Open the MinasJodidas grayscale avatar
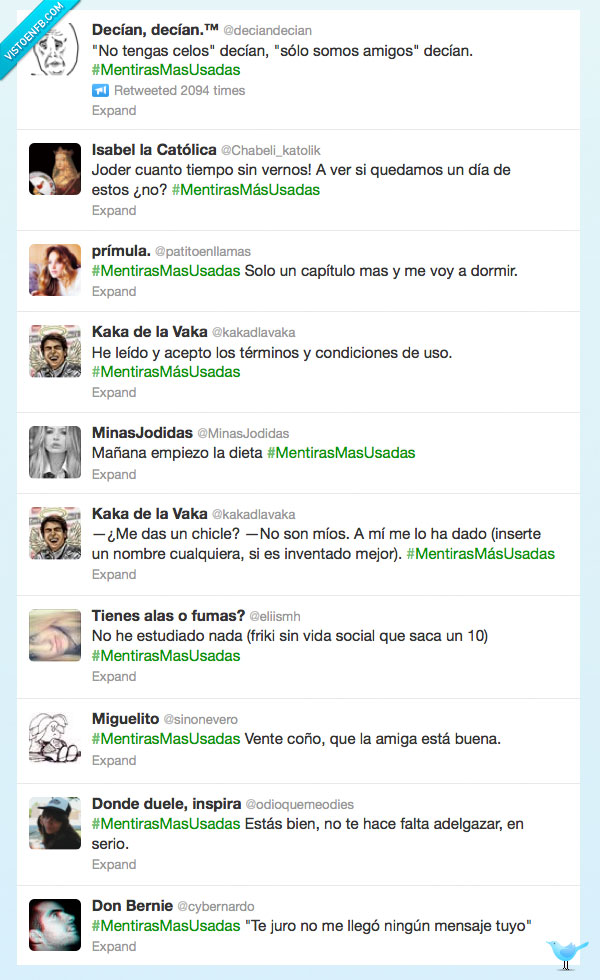This screenshot has width=600, height=980. point(55,452)
